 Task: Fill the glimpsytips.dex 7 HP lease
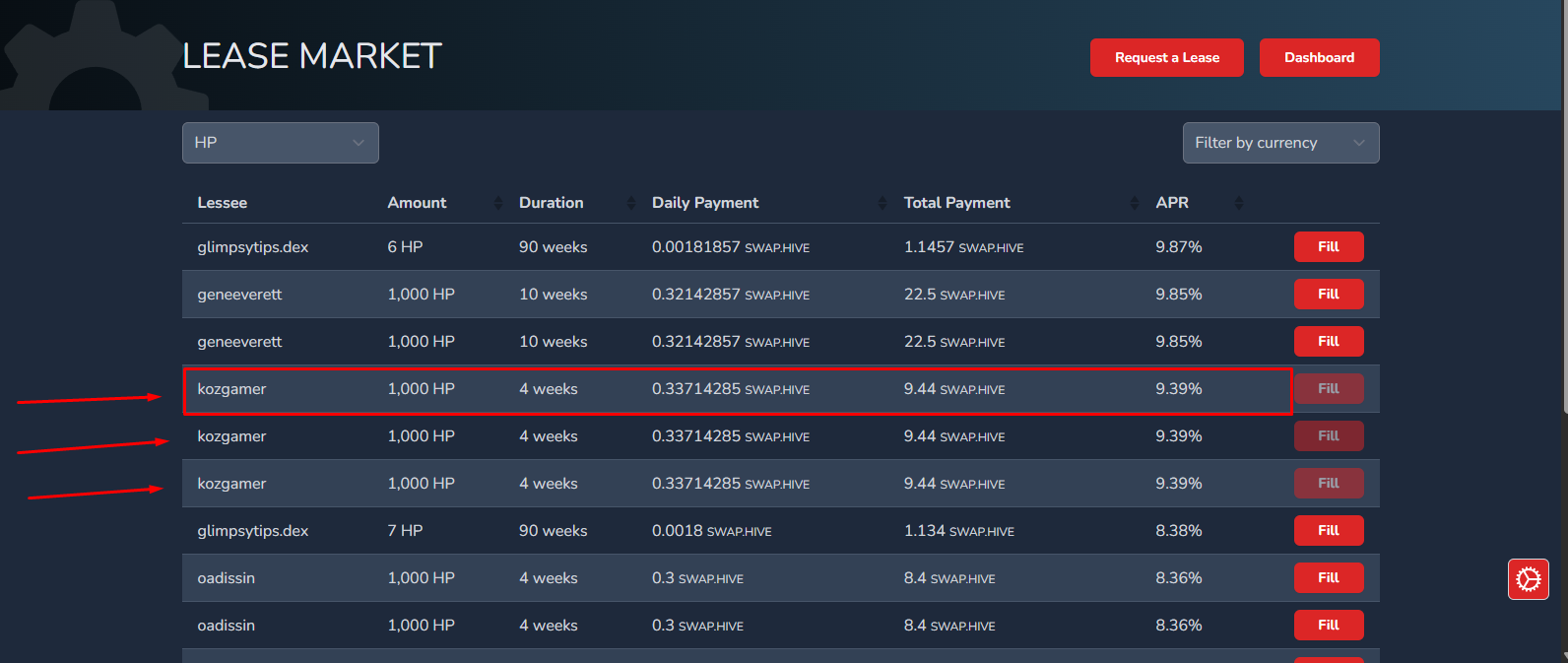click(1328, 531)
